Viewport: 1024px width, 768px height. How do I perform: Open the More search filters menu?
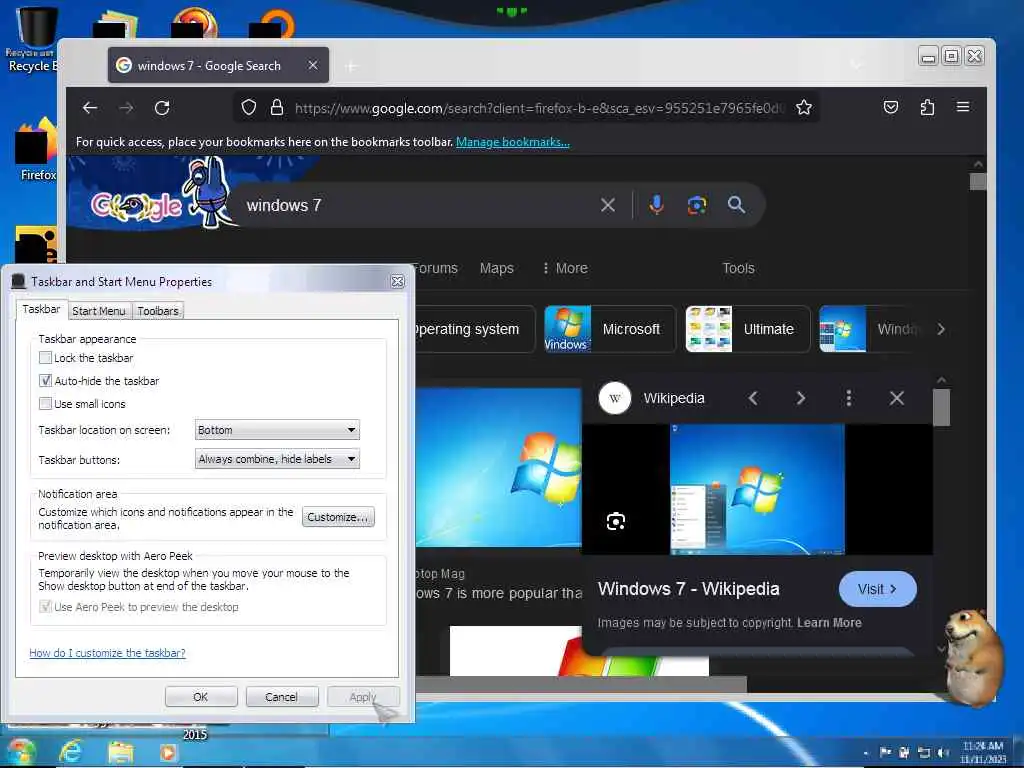[566, 268]
